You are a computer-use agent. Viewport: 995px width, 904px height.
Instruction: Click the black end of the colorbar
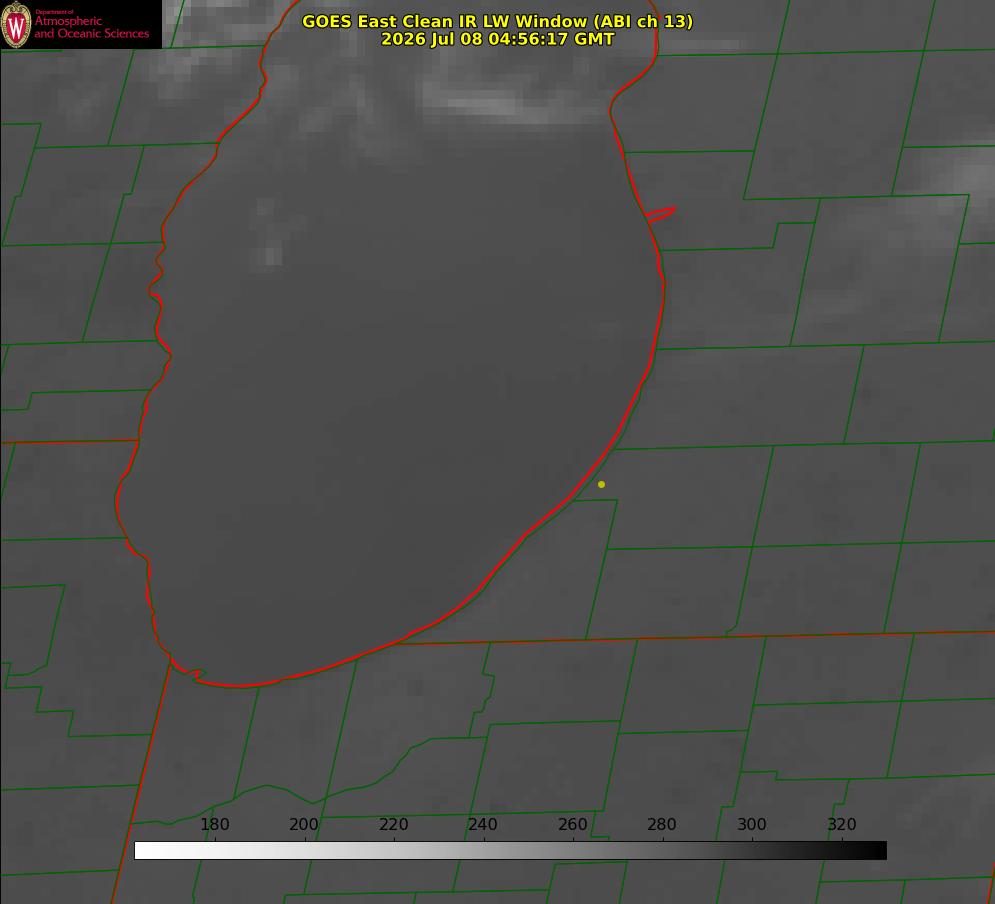pos(878,850)
